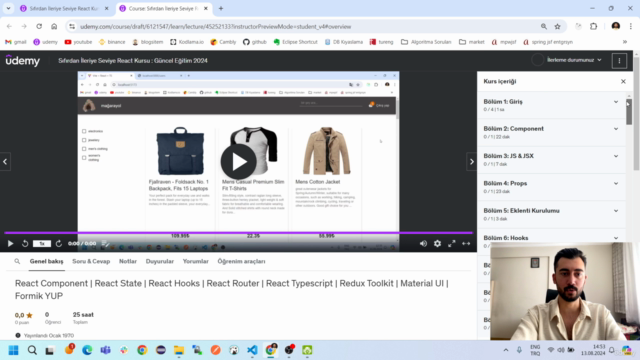Viewport: 640px width, 360px height.
Task: Expand Bölüm 5: Eklenti Kurulumu section
Action: (x=551, y=214)
